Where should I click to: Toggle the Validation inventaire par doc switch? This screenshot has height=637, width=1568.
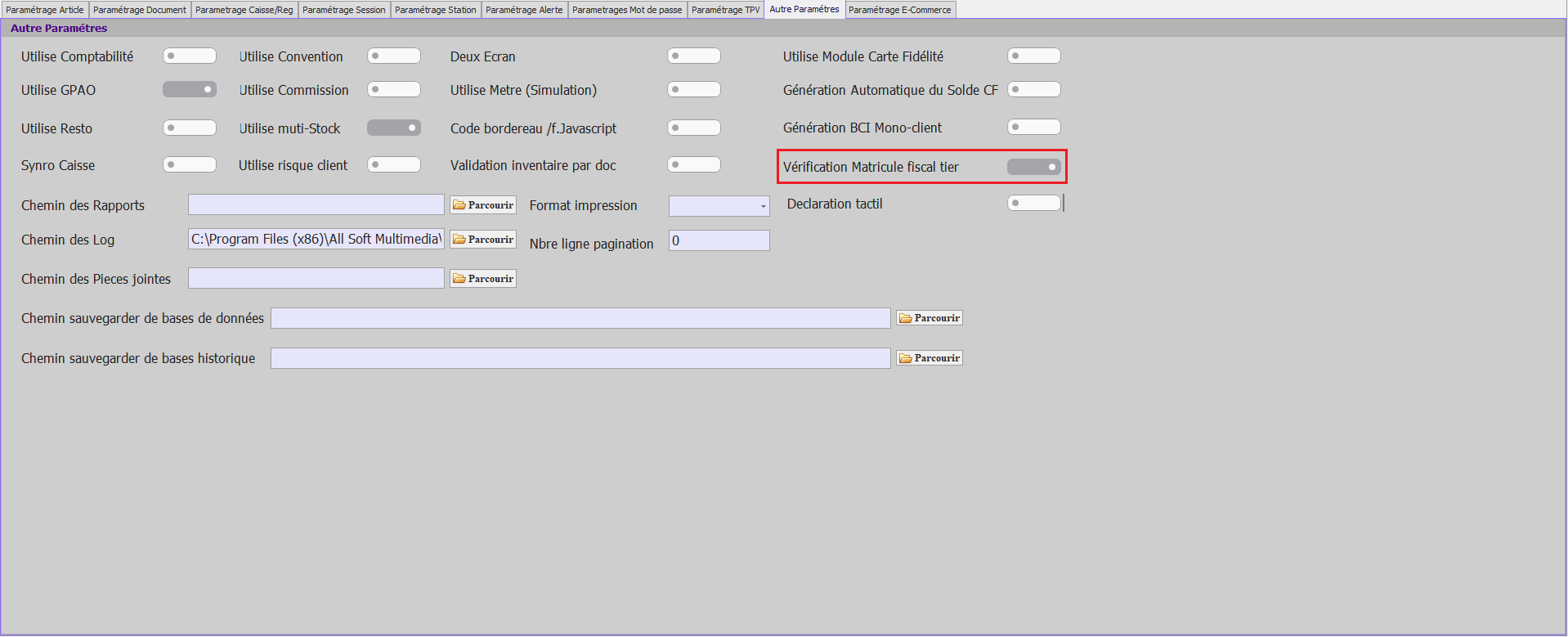(x=694, y=164)
